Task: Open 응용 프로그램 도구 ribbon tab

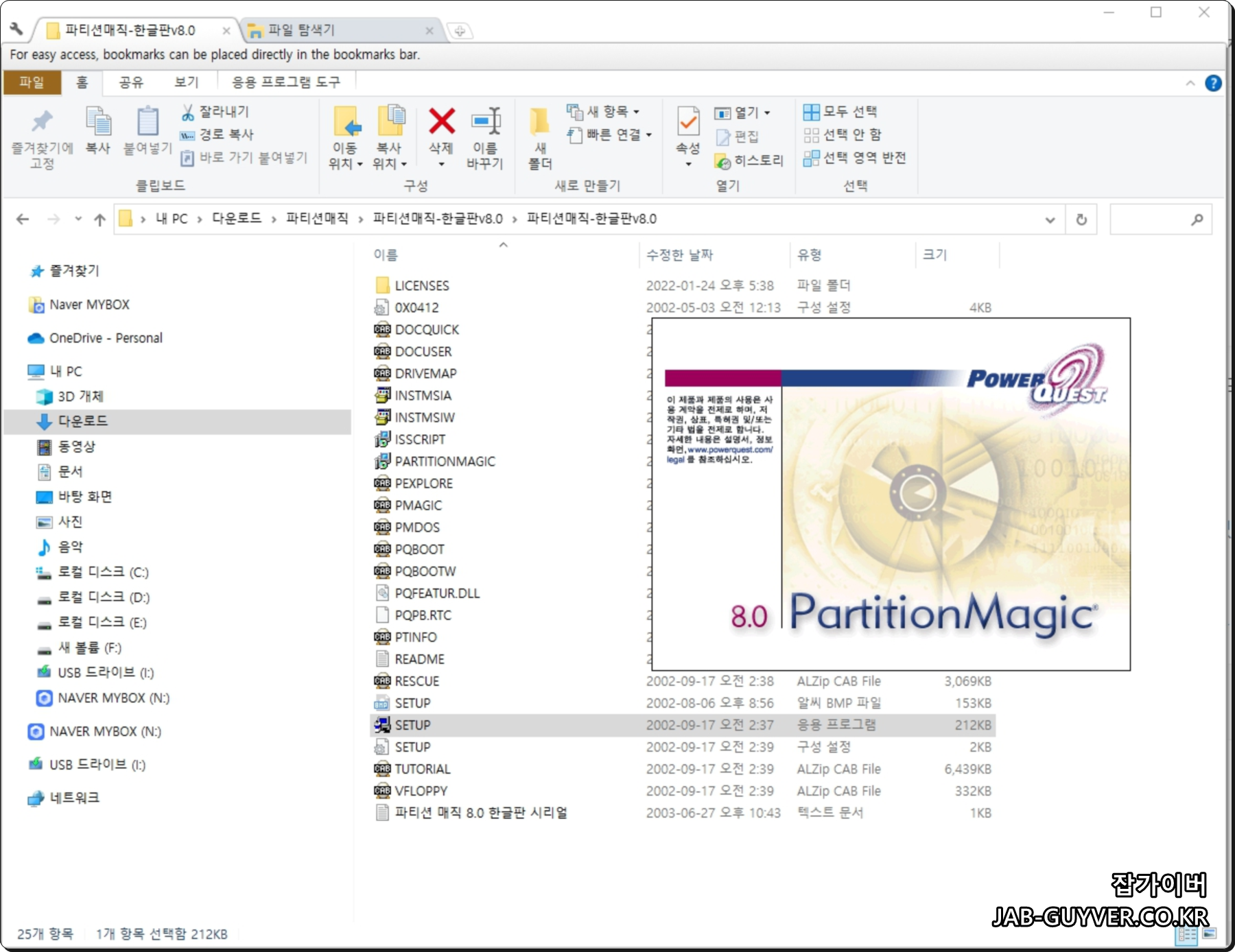Action: click(286, 82)
